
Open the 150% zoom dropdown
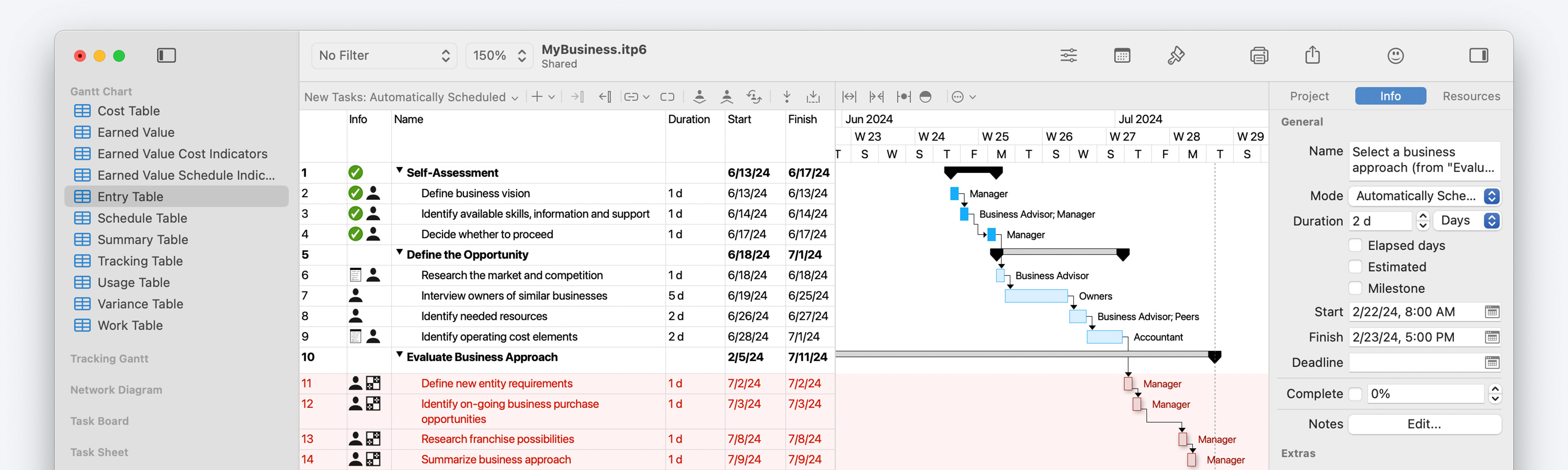499,56
